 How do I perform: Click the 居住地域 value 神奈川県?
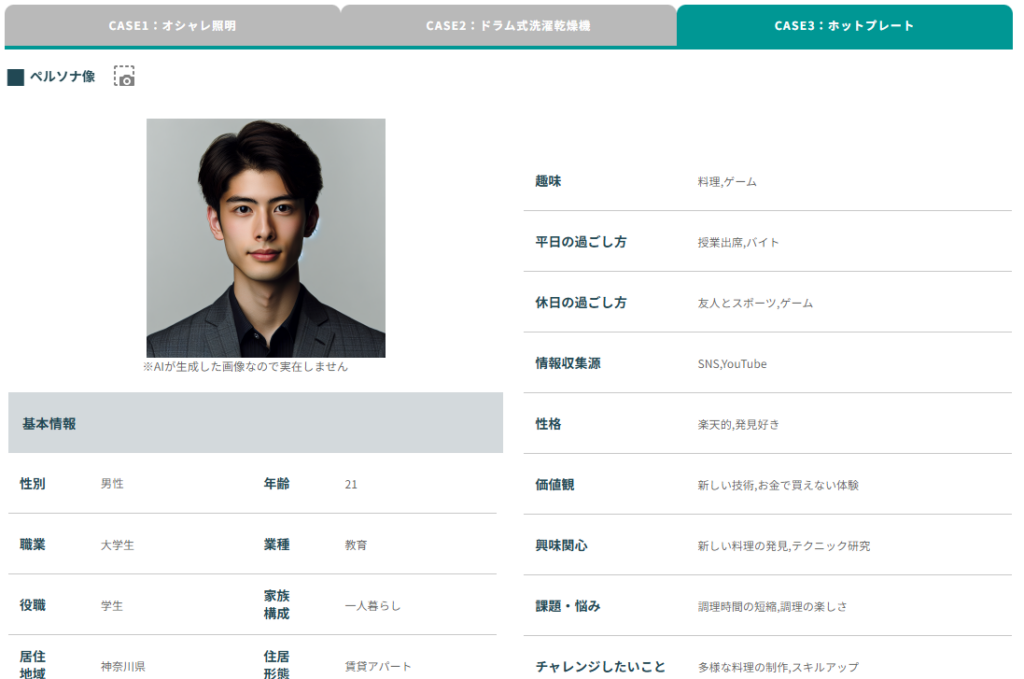(123, 666)
